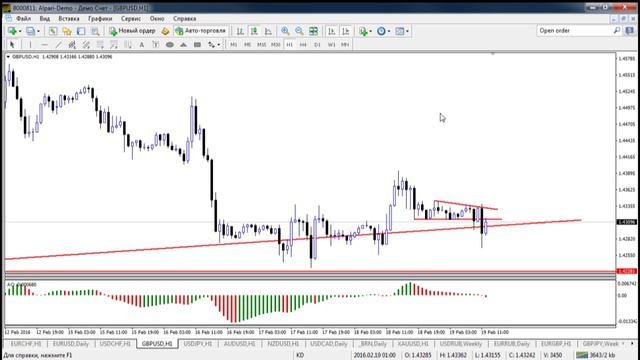Open the Вид menu

click(44, 18)
